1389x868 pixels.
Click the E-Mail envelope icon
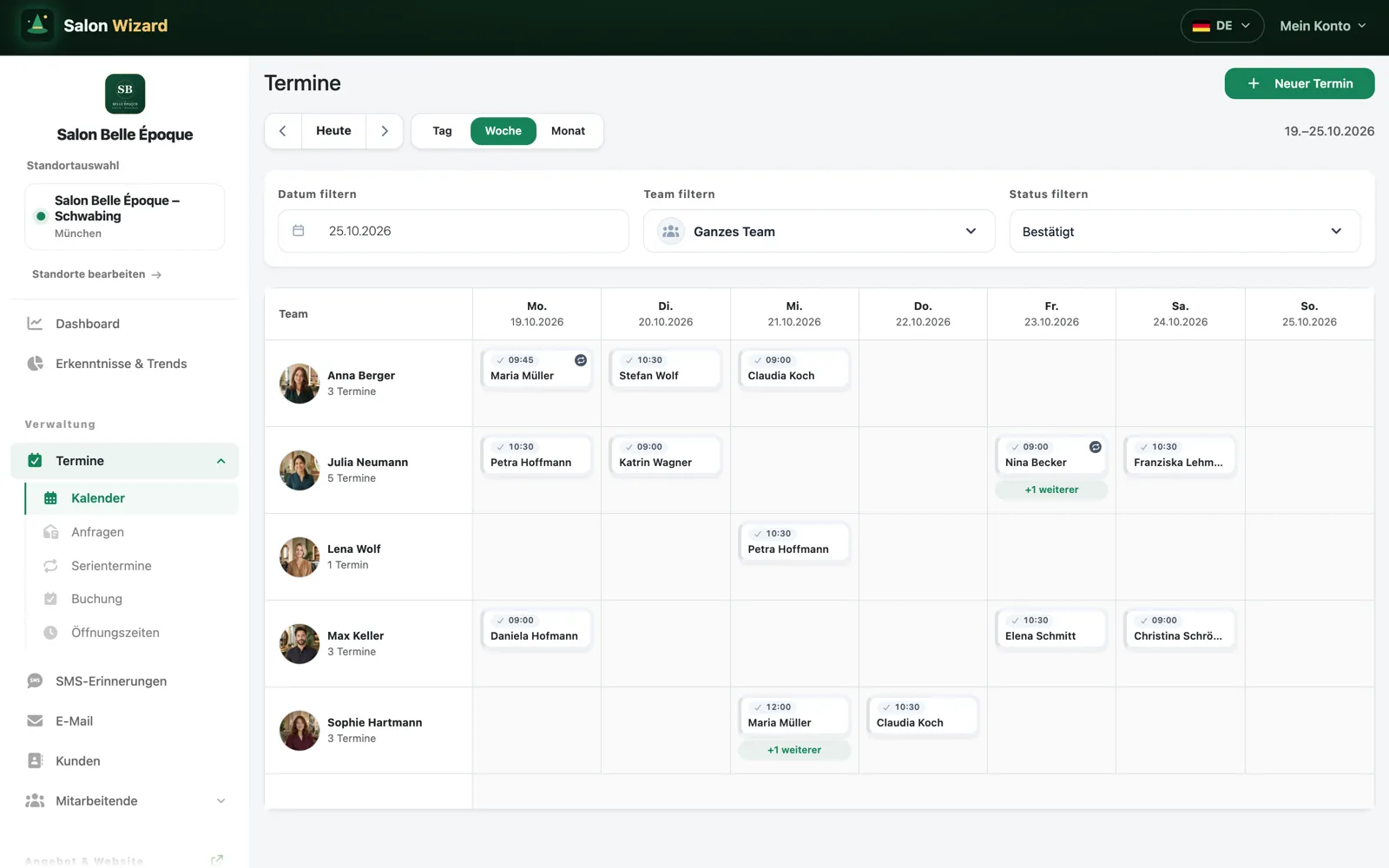pos(35,721)
